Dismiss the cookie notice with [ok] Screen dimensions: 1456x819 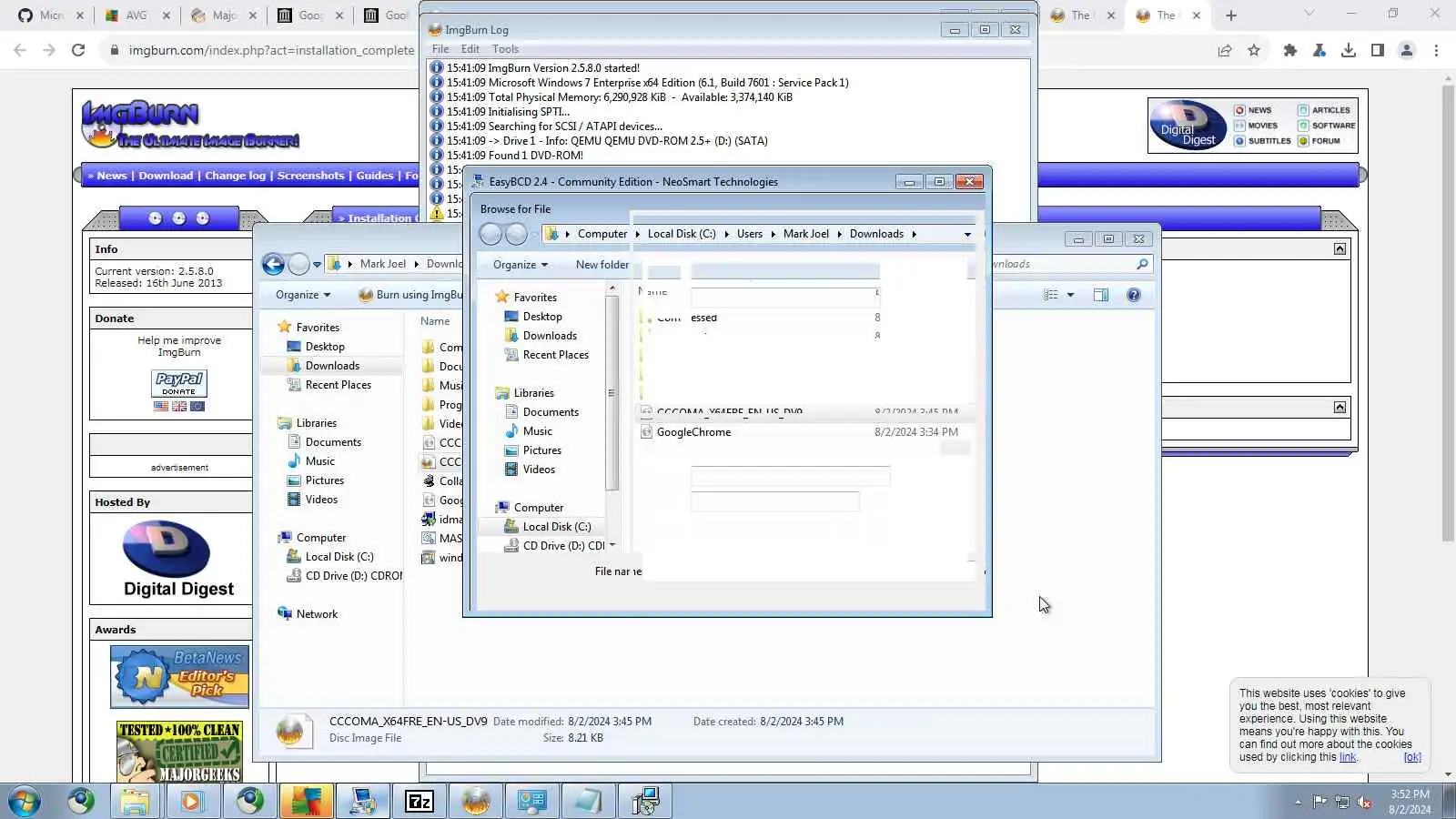tap(1411, 757)
